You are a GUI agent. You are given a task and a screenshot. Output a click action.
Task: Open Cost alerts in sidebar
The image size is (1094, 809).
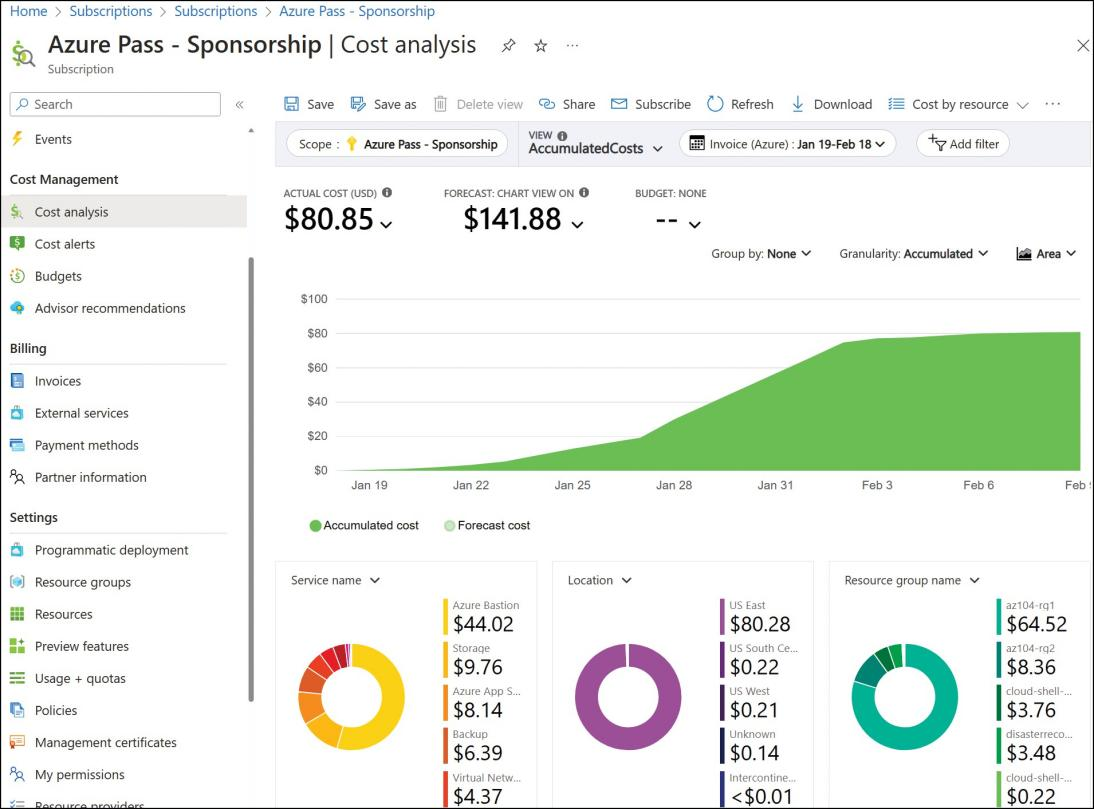click(65, 244)
